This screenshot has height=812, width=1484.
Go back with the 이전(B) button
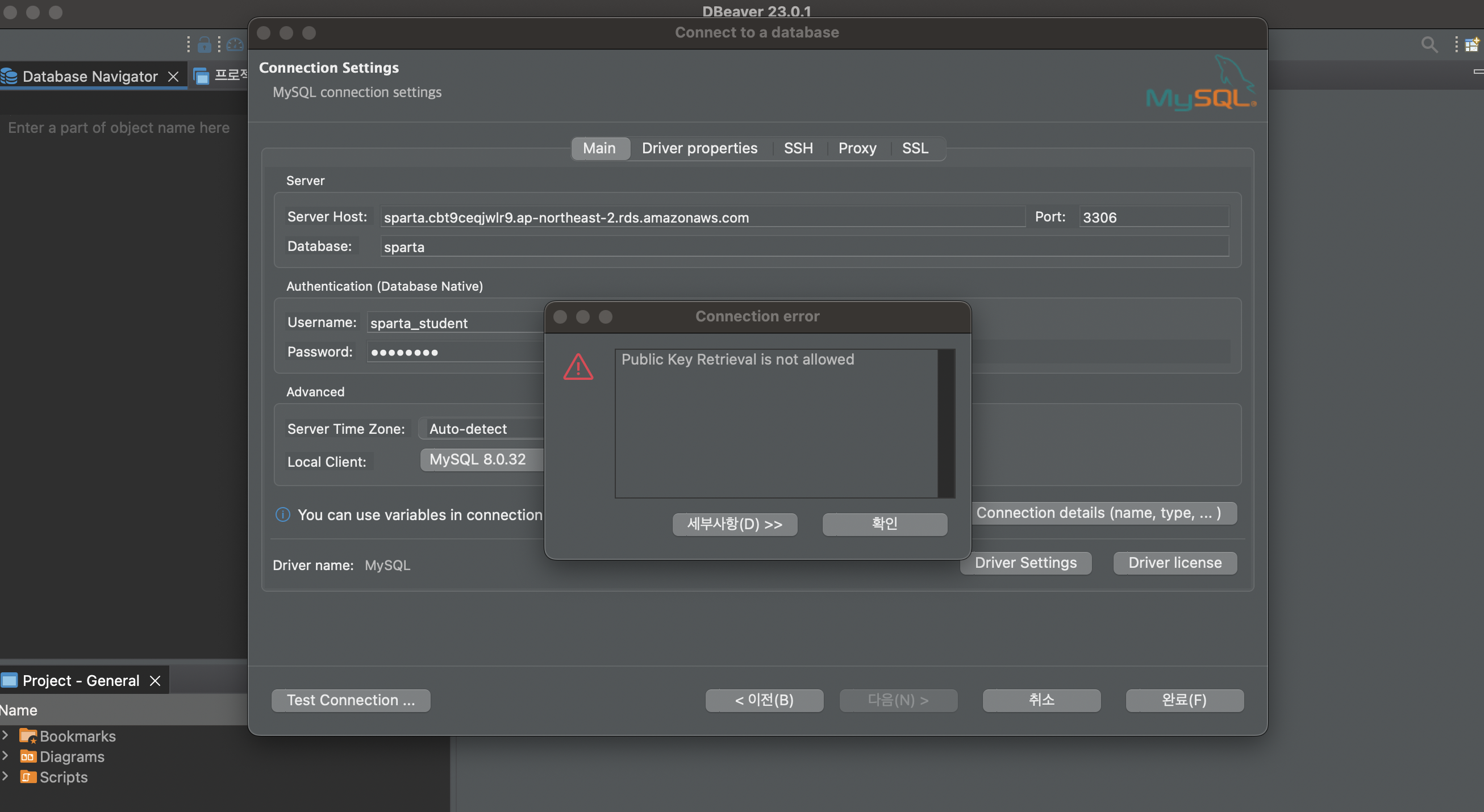765,700
